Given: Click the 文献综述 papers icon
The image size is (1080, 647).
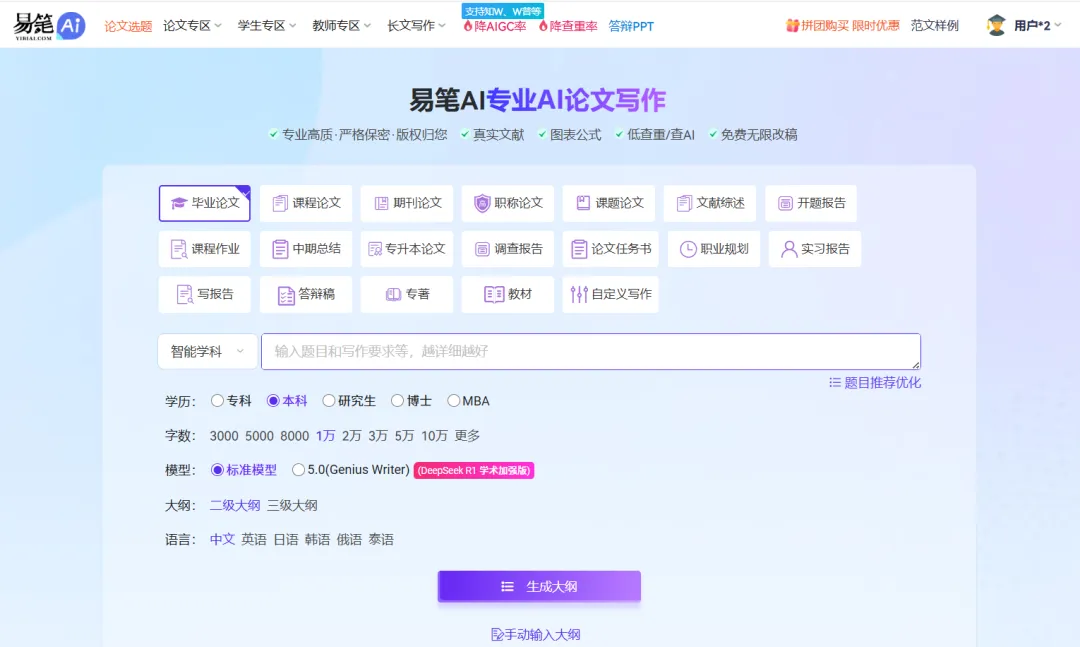Looking at the screenshot, I should (684, 203).
